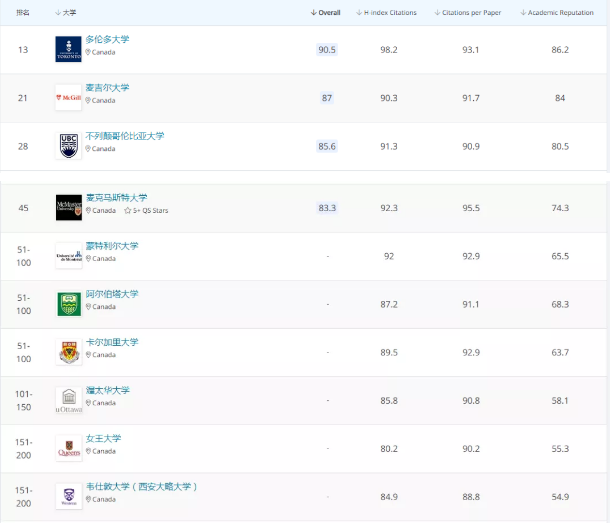The width and height of the screenshot is (611, 523).
Task: Click the McMaster University logo
Action: click(x=69, y=207)
